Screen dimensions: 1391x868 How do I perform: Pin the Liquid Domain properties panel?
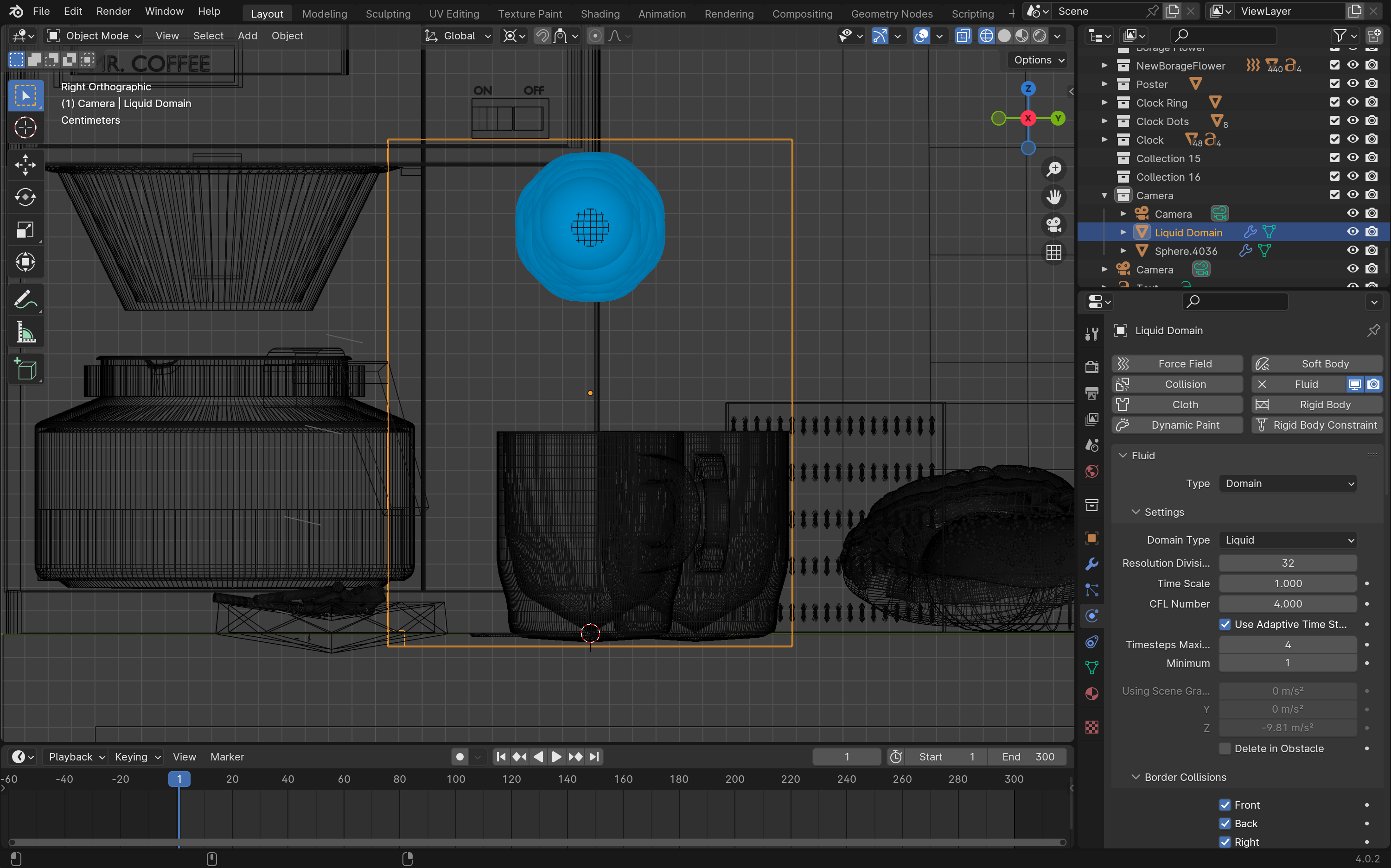click(x=1373, y=330)
